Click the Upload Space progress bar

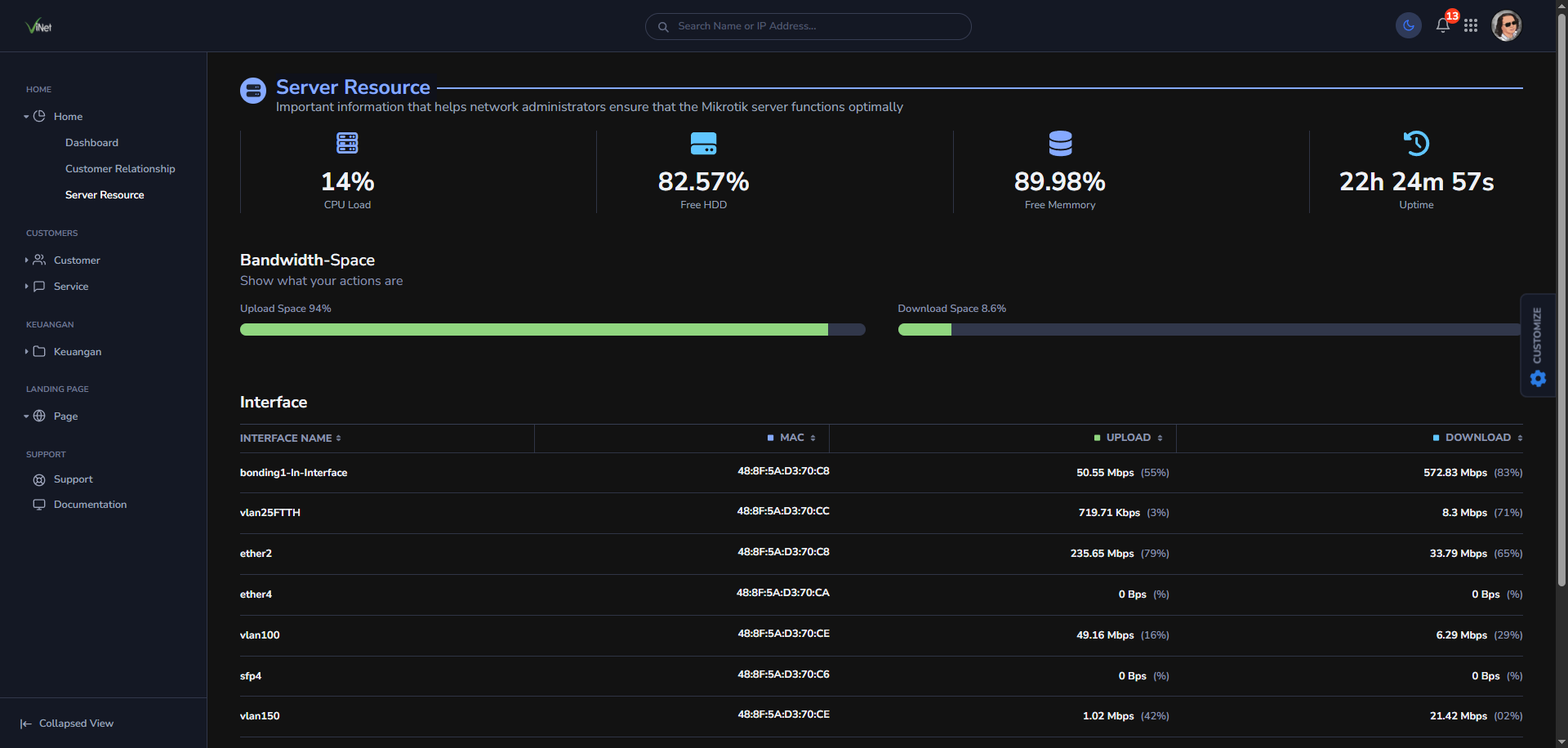[x=552, y=330]
